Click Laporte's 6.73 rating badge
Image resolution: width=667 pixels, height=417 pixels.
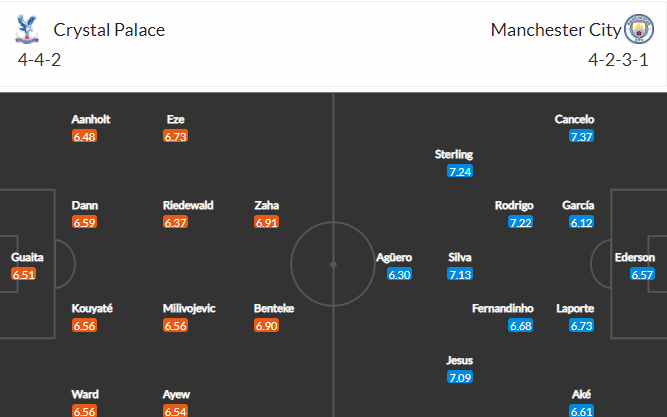pos(581,326)
